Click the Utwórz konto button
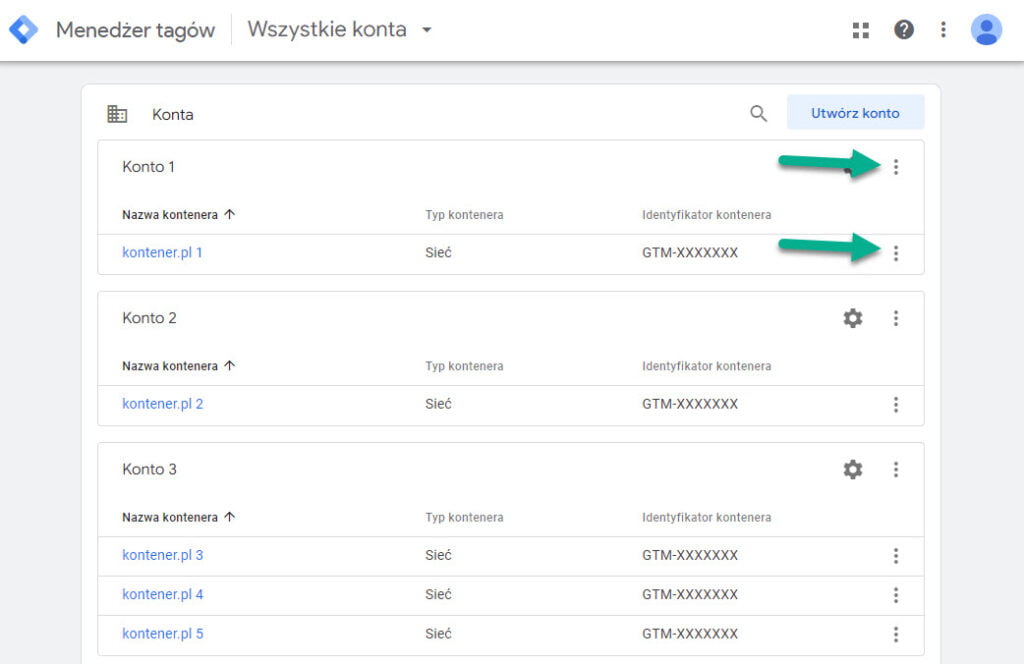The image size is (1024, 664). (x=856, y=113)
